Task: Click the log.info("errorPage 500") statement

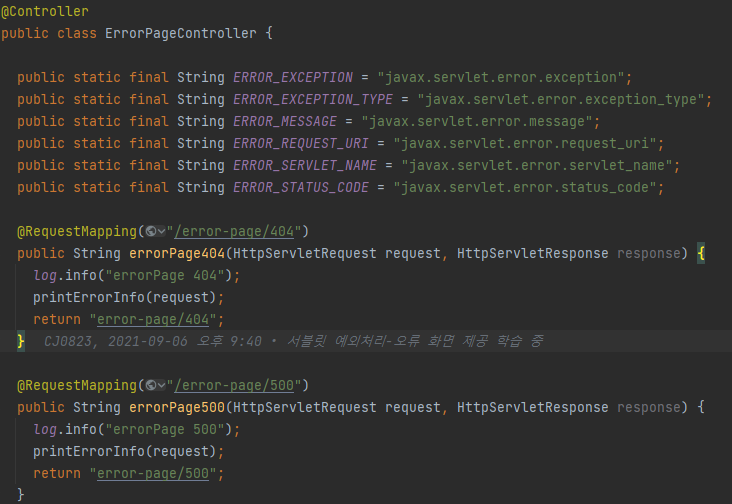Action: [136, 429]
